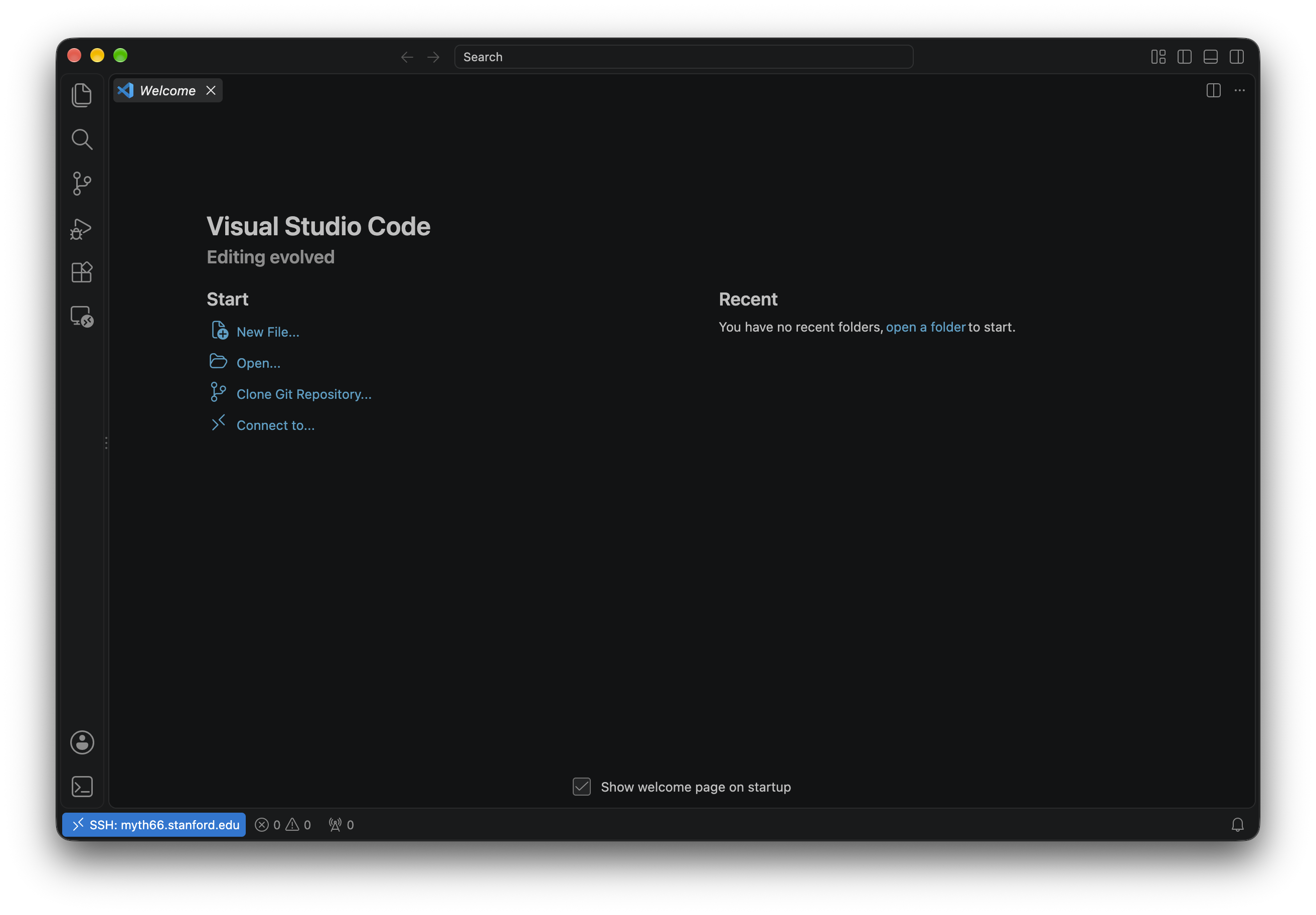Click Connect to... link
This screenshot has width=1316, height=915.
[x=276, y=425]
